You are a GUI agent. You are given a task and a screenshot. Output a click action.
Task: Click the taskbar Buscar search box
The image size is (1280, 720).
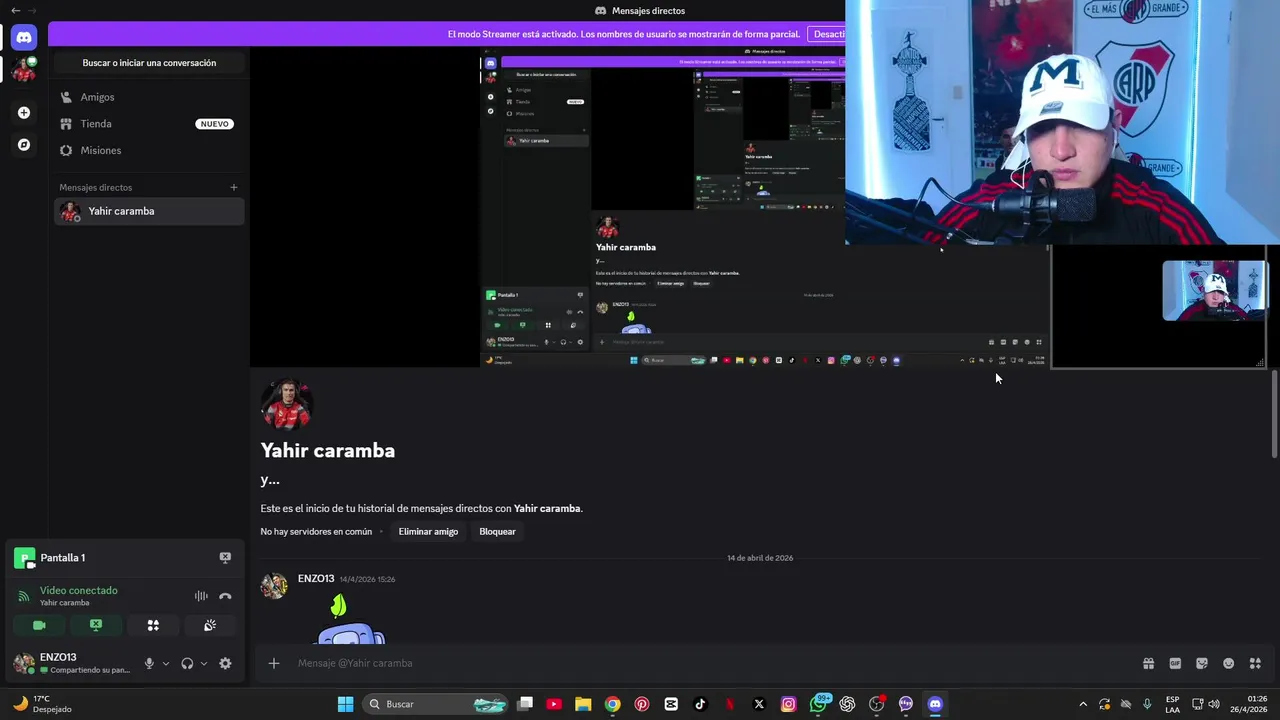point(435,704)
